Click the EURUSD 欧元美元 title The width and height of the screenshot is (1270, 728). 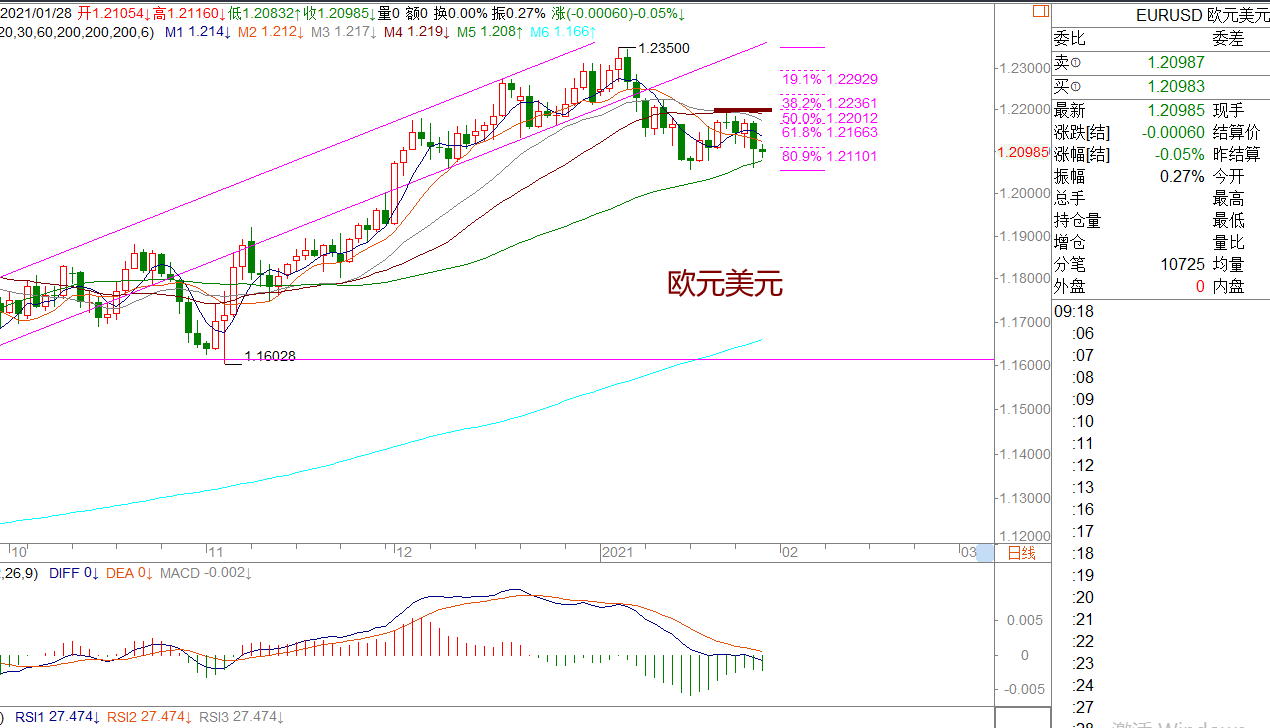point(1203,15)
